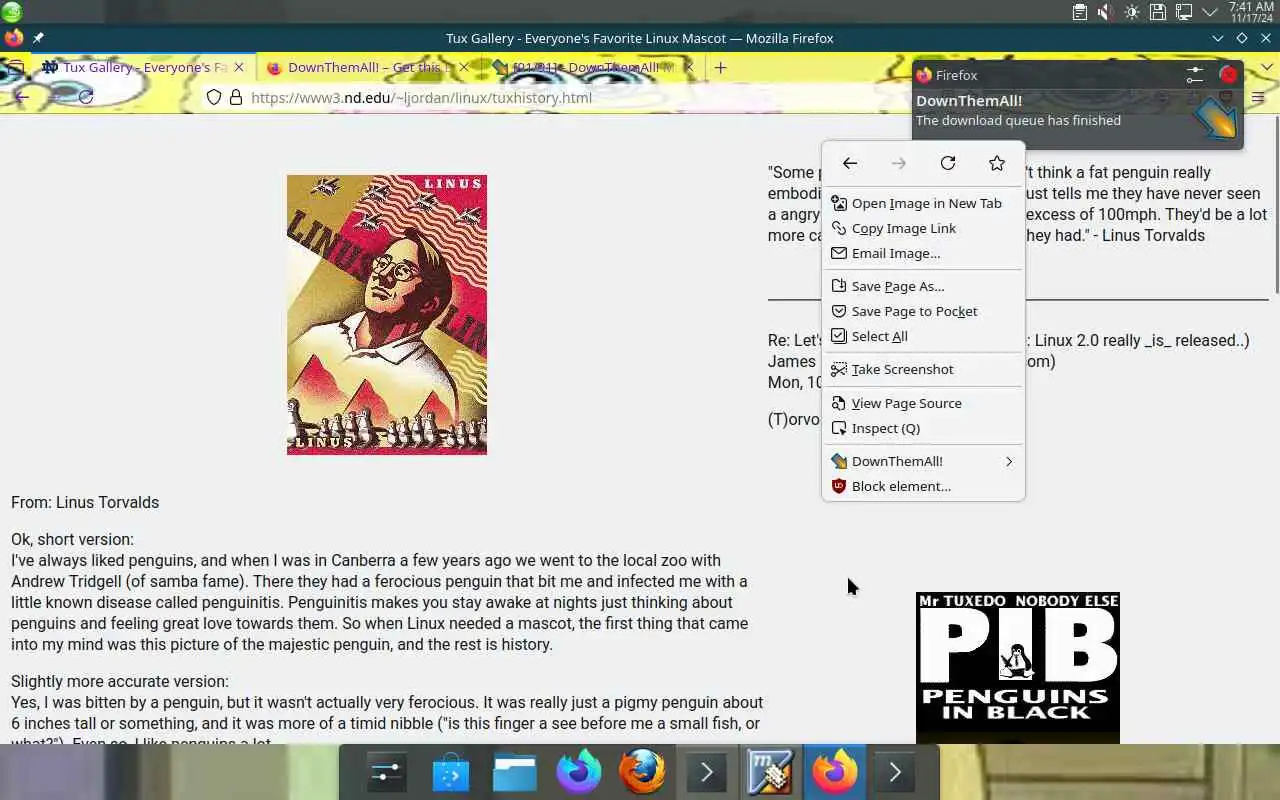Select View Page Source
The width and height of the screenshot is (1280, 800).
point(923,403)
